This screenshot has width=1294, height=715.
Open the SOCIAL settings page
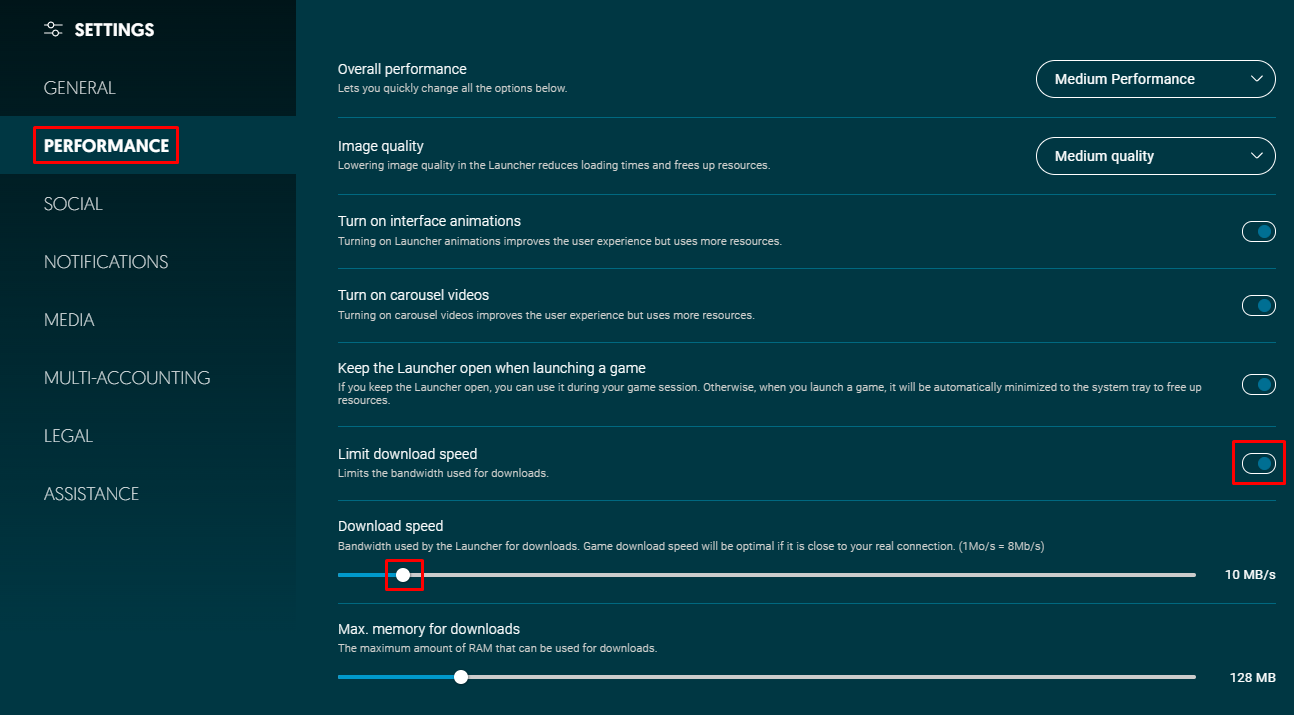[x=73, y=203]
